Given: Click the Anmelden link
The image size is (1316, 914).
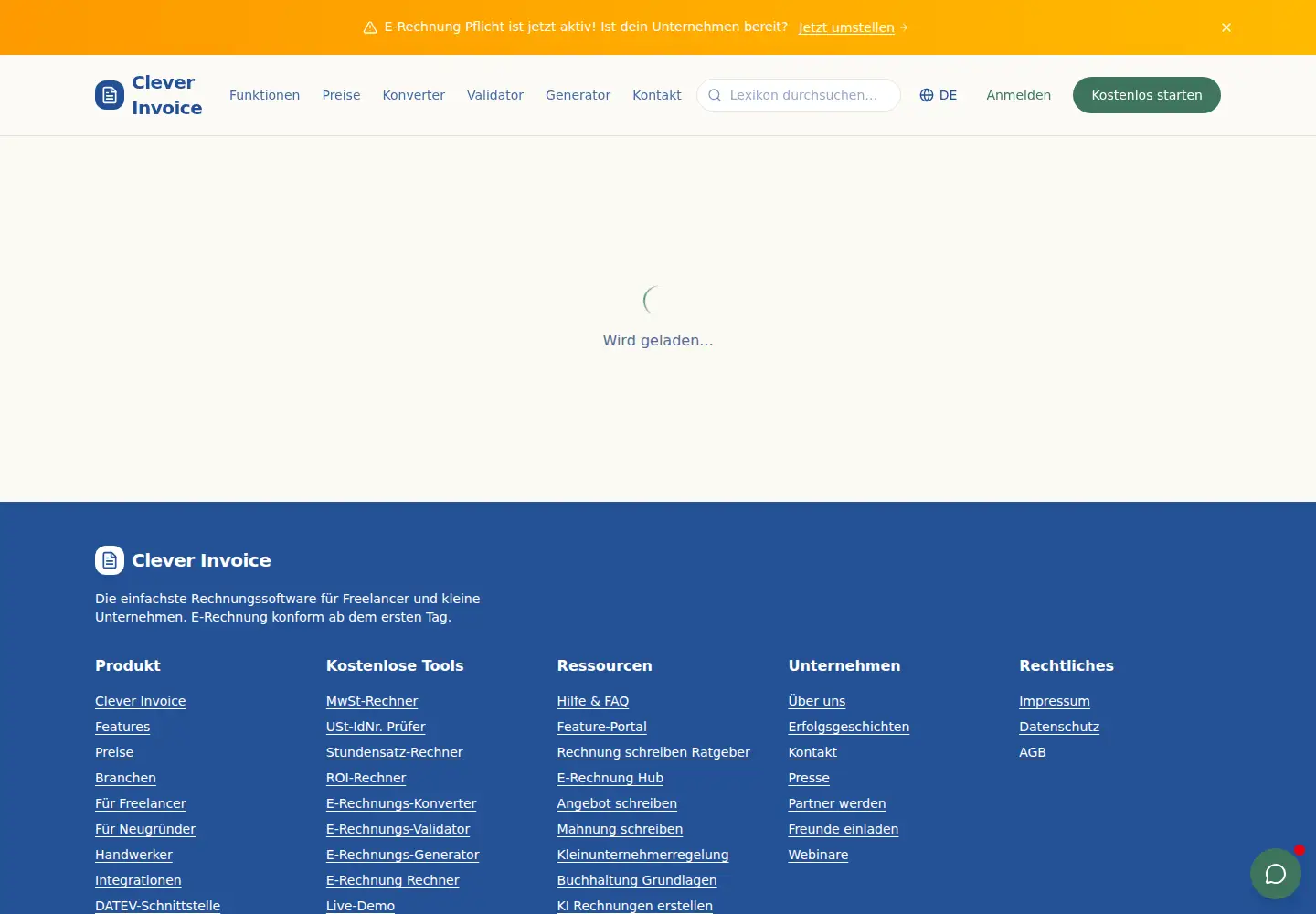Looking at the screenshot, I should coord(1019,95).
